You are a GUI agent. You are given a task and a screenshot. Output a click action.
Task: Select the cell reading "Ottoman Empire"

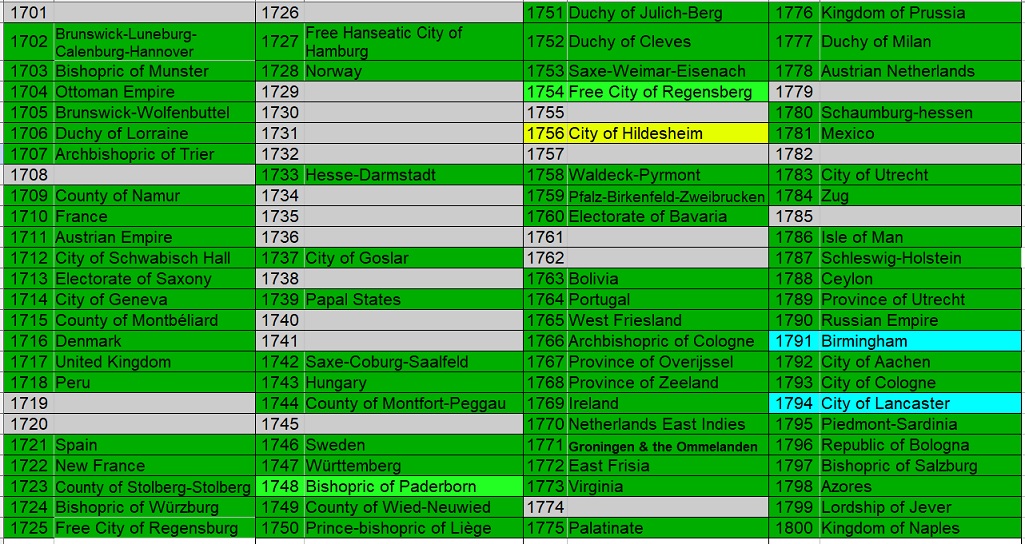tap(154, 92)
